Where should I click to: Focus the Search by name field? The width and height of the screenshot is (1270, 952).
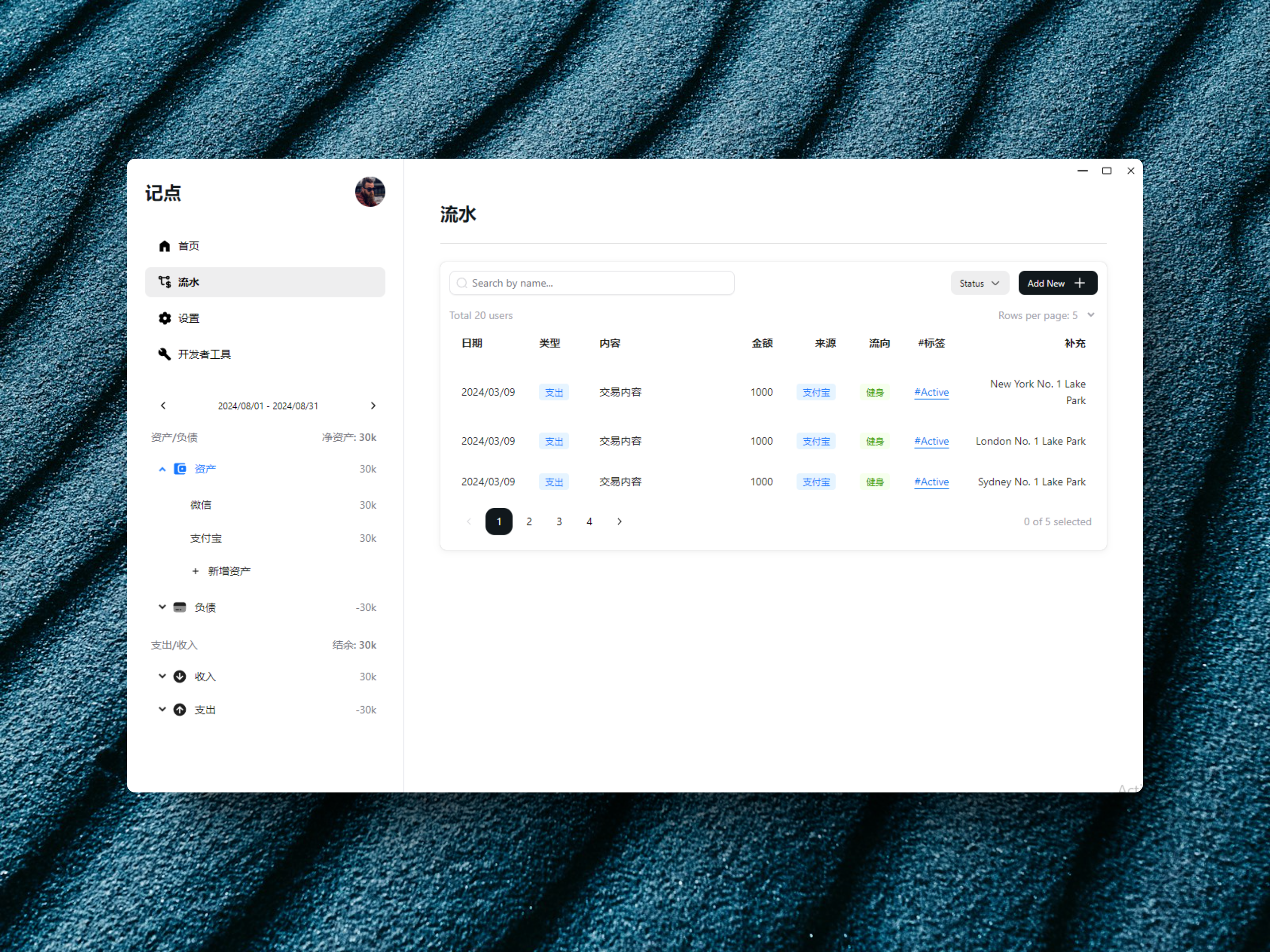point(592,283)
